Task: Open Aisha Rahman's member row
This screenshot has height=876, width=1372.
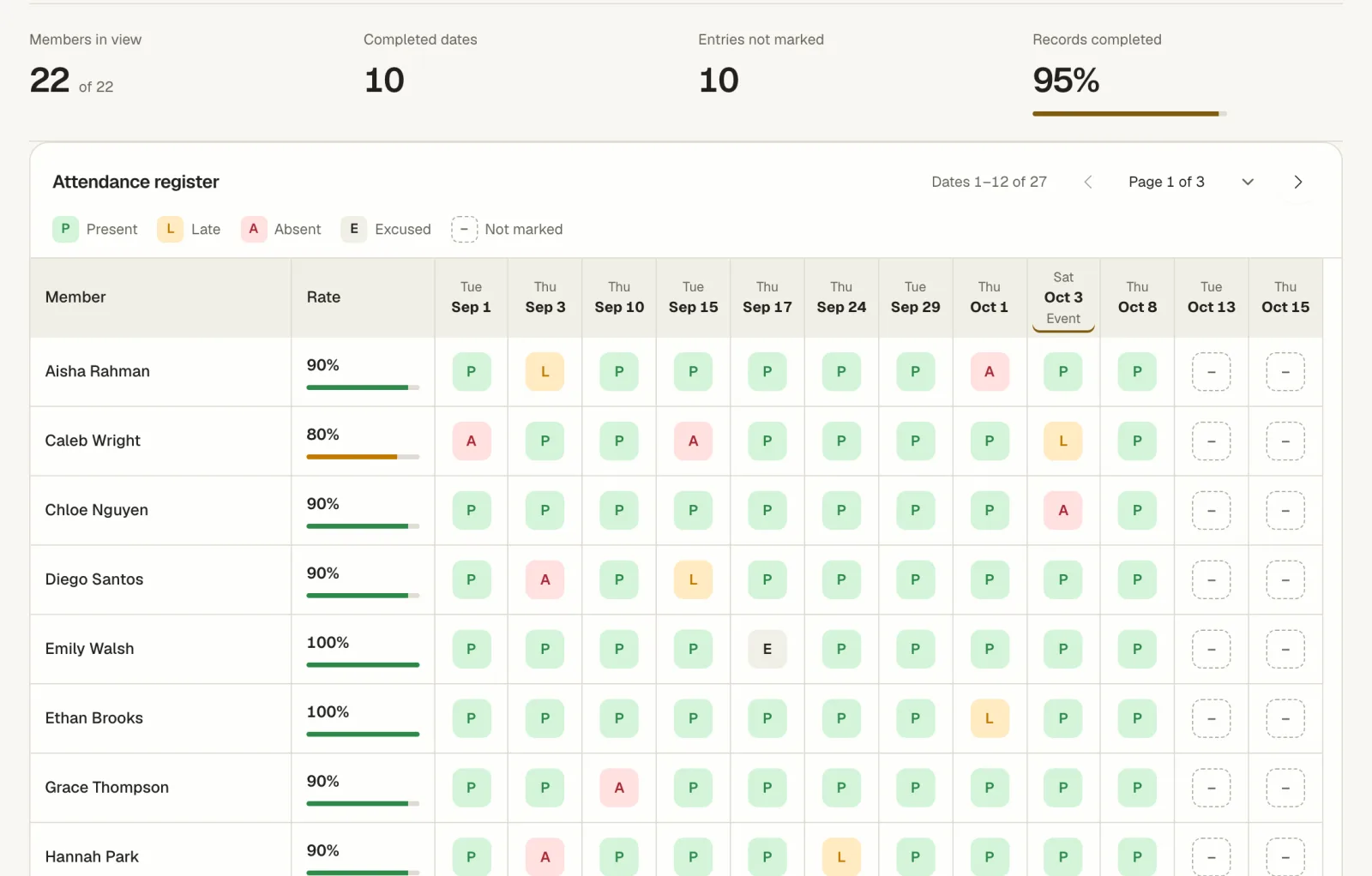Action: coord(676,372)
